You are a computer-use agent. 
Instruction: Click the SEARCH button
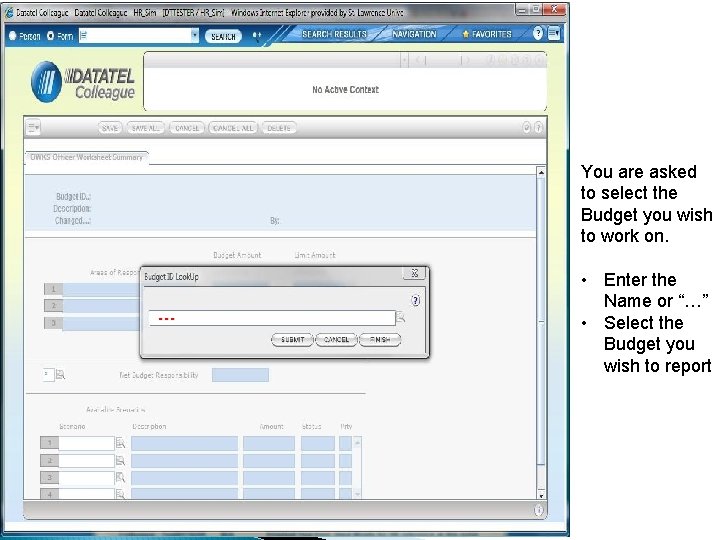click(223, 36)
